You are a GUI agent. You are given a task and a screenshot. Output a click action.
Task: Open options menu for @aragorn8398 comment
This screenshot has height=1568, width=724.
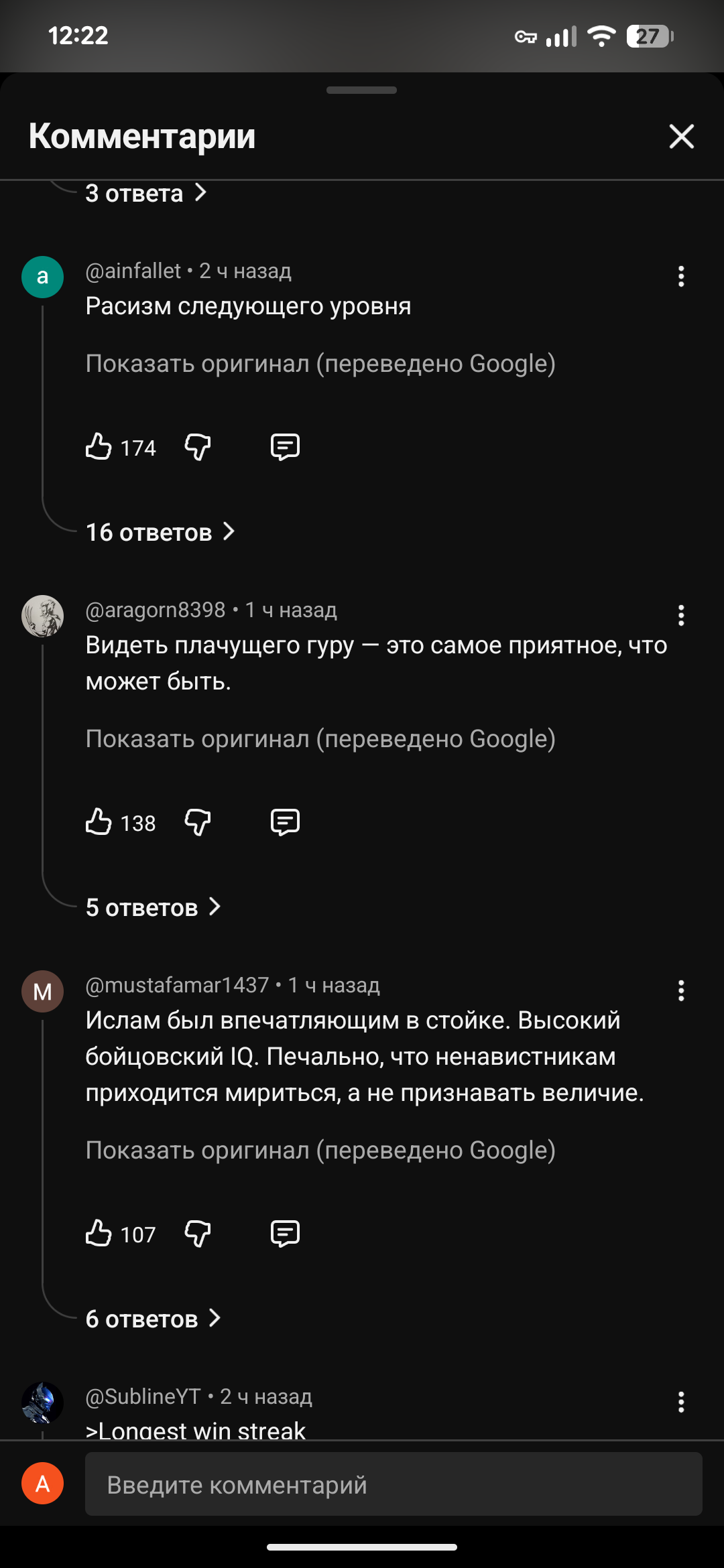point(681,615)
